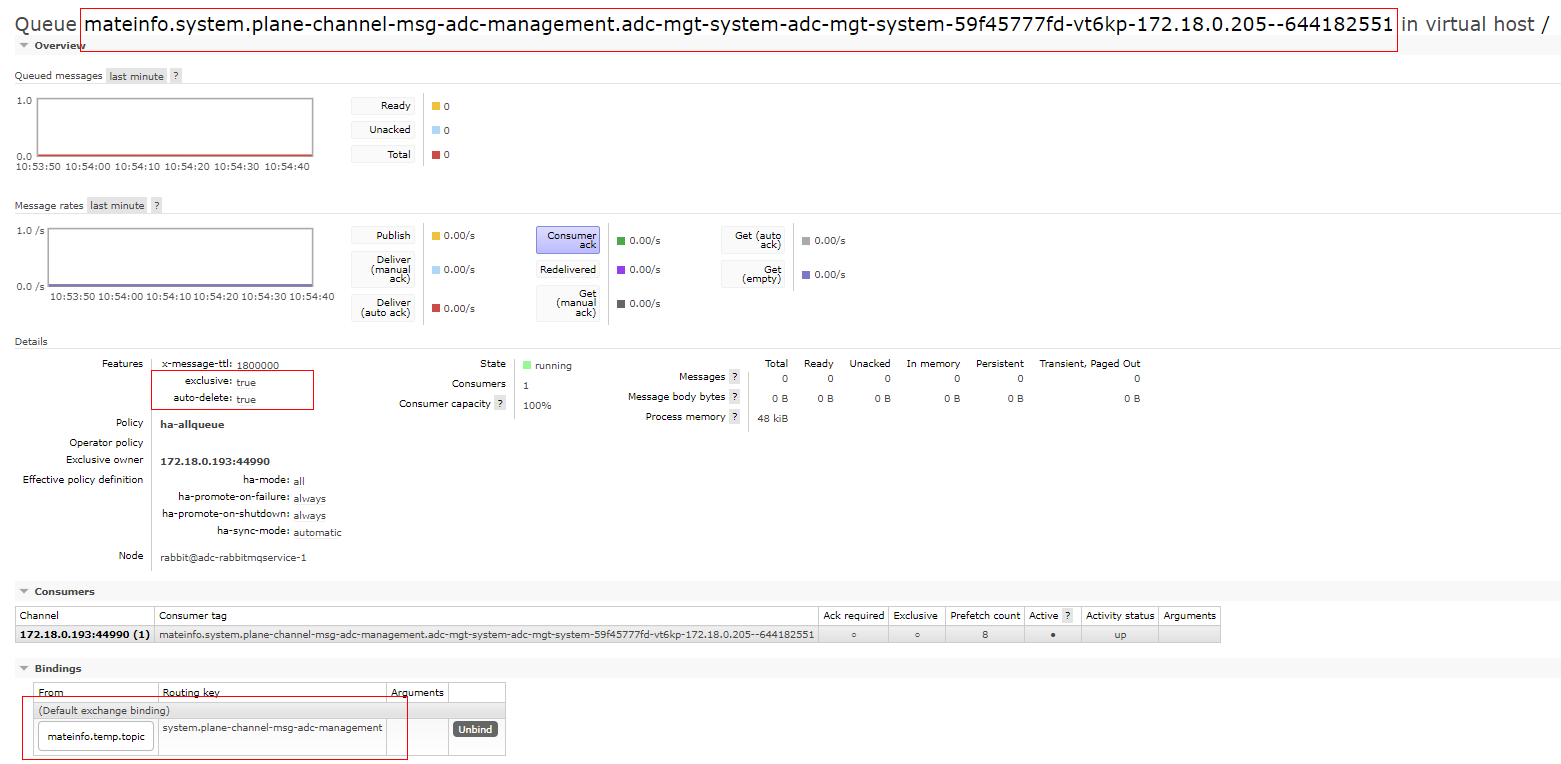Select routing key system.plane-channel-msg-adc-management
1561x764 pixels.
(272, 727)
